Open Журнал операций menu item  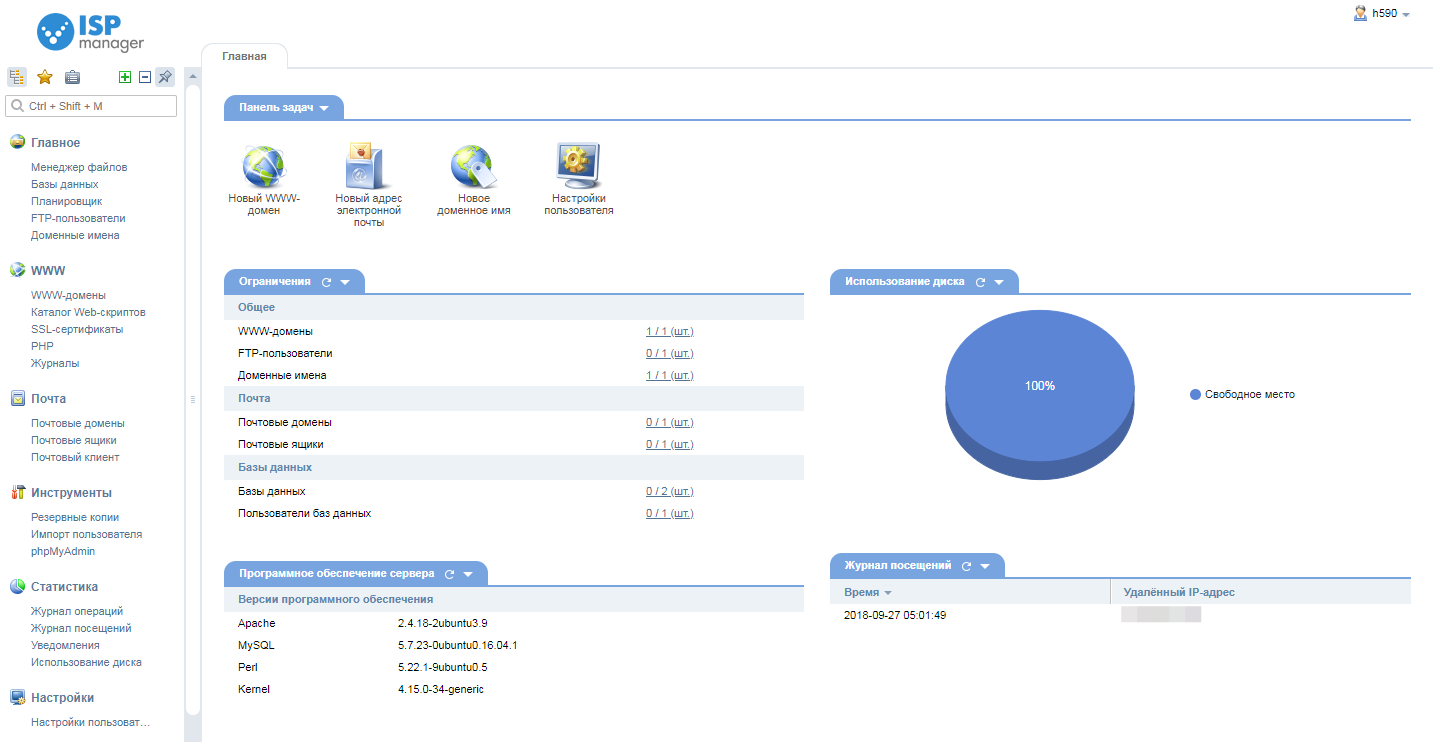[x=77, y=611]
